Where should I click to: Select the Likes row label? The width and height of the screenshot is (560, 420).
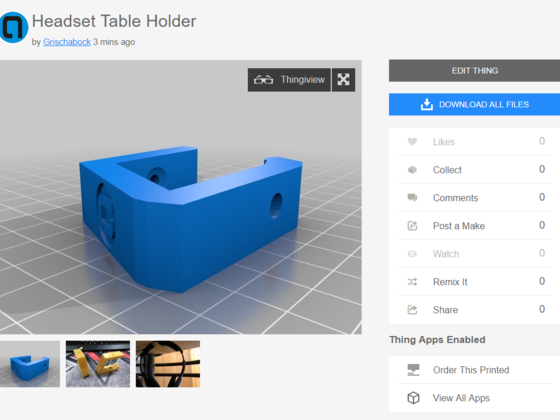pos(444,142)
